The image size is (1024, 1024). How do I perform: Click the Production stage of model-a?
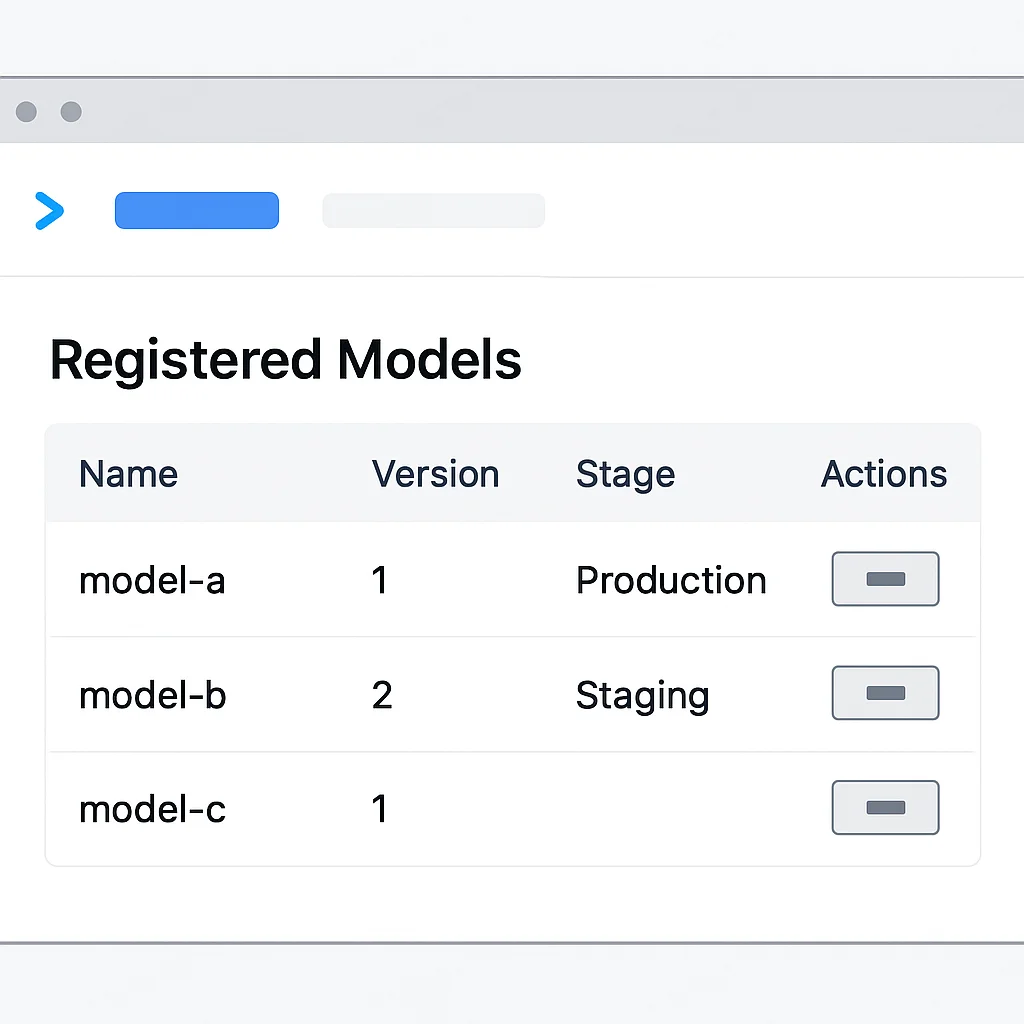(671, 580)
